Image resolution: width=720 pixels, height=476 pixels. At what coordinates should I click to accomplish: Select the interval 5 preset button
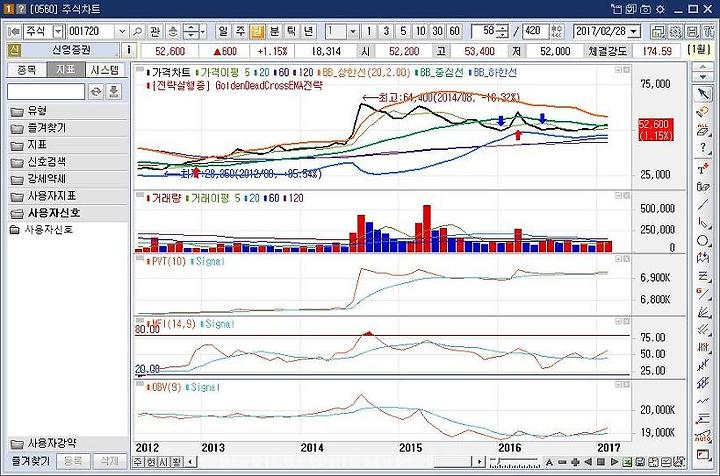403,32
